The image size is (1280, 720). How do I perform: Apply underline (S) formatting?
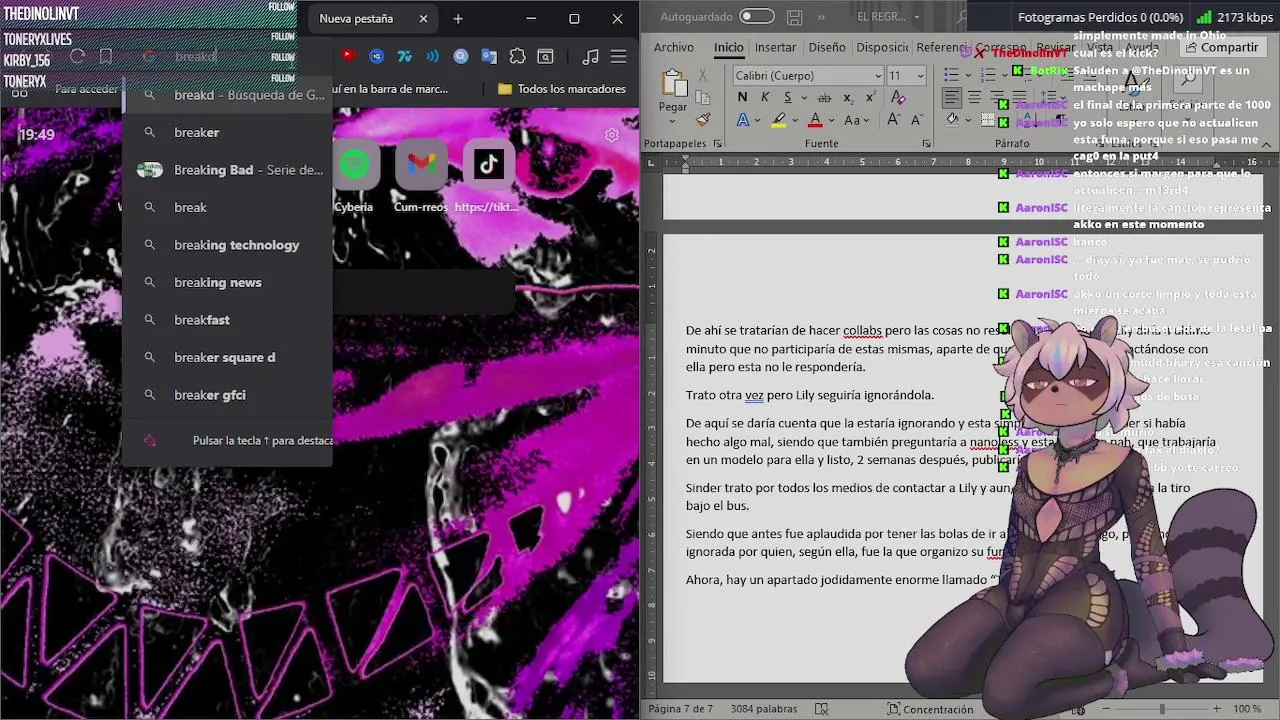coord(788,97)
